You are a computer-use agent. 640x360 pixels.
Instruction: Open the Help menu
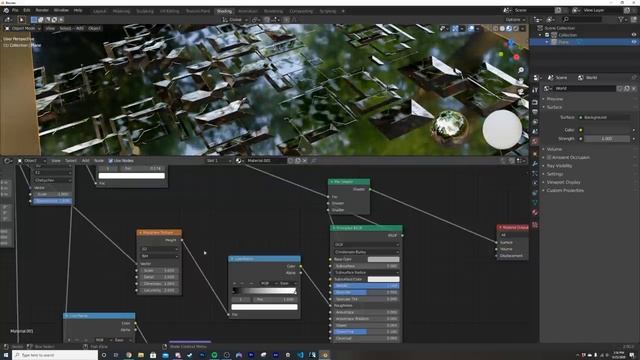point(78,10)
